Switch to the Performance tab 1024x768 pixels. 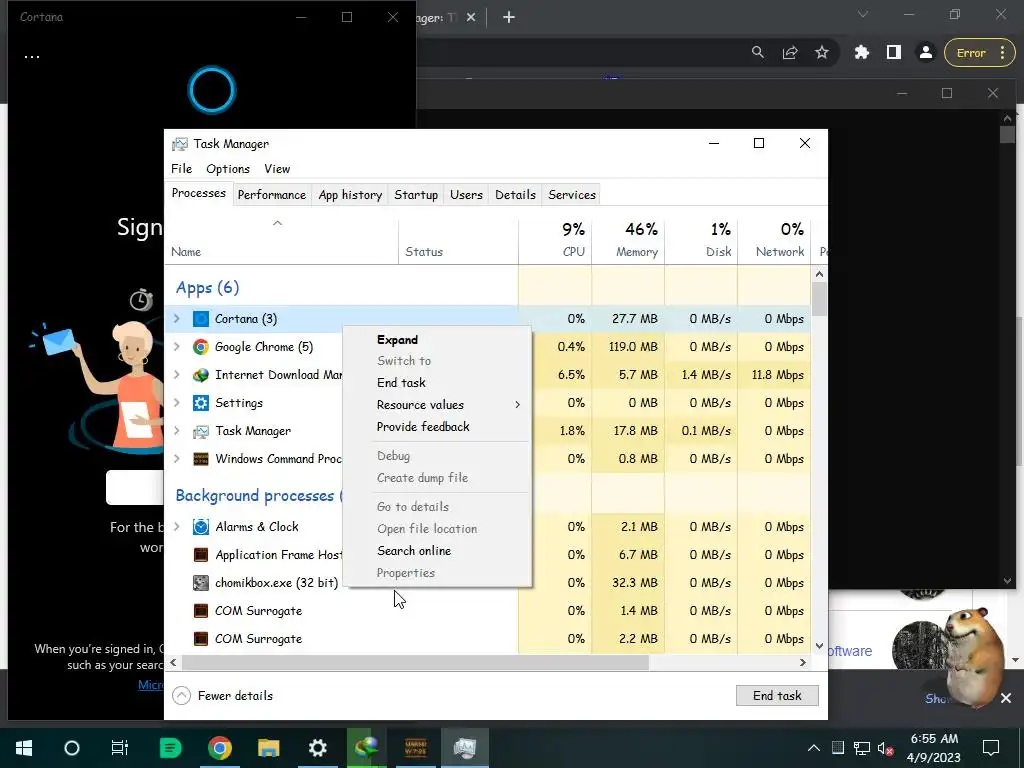(272, 195)
